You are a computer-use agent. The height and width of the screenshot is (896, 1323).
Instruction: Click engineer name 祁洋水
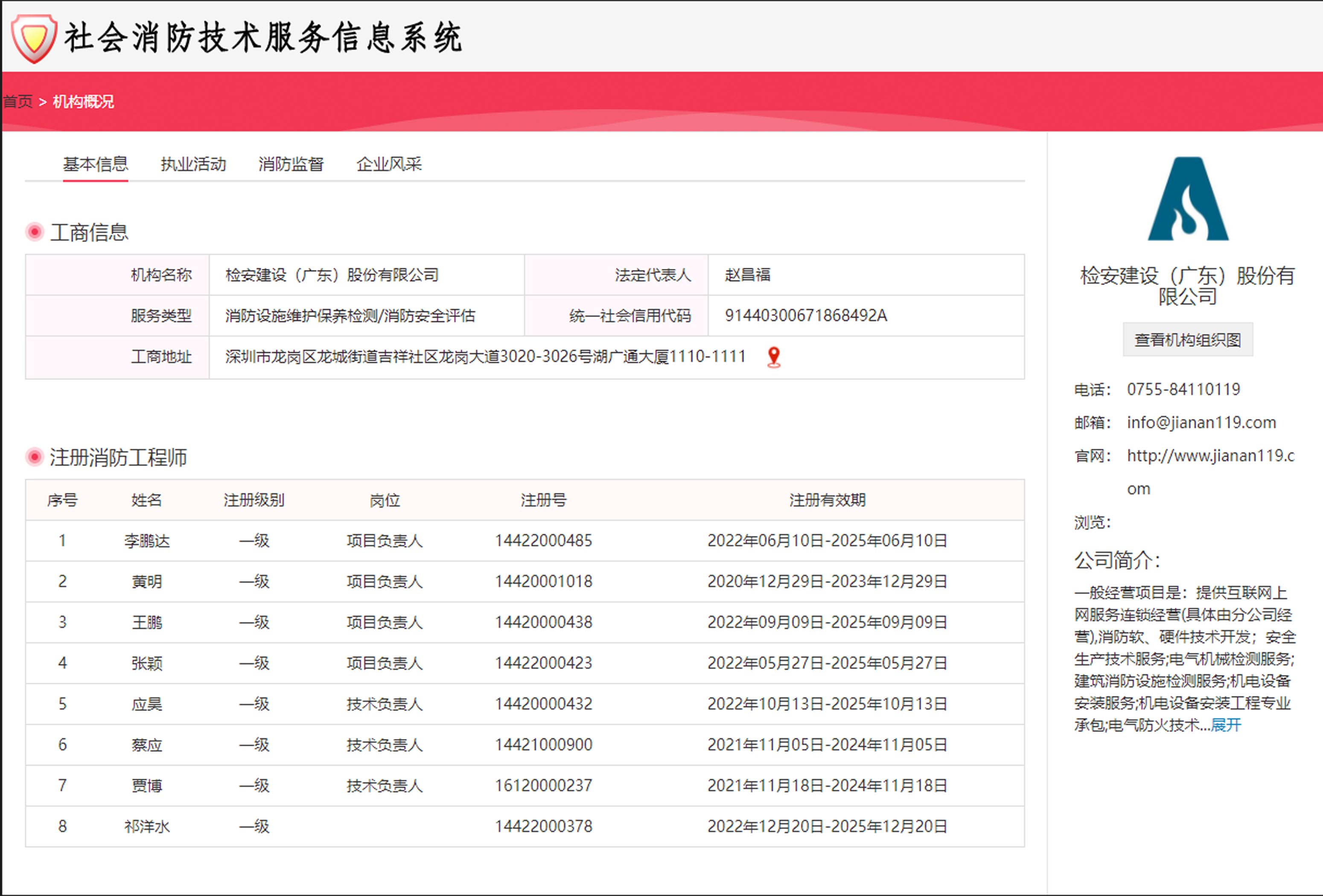coord(147,826)
